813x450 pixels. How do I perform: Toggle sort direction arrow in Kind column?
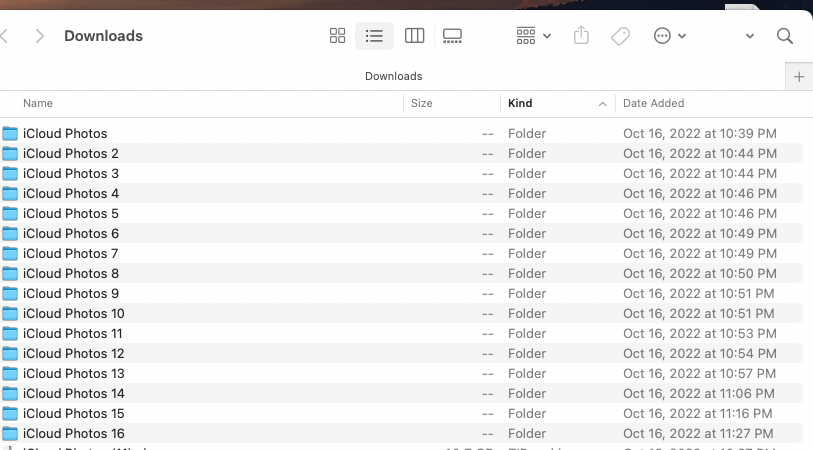pyautogui.click(x=602, y=104)
